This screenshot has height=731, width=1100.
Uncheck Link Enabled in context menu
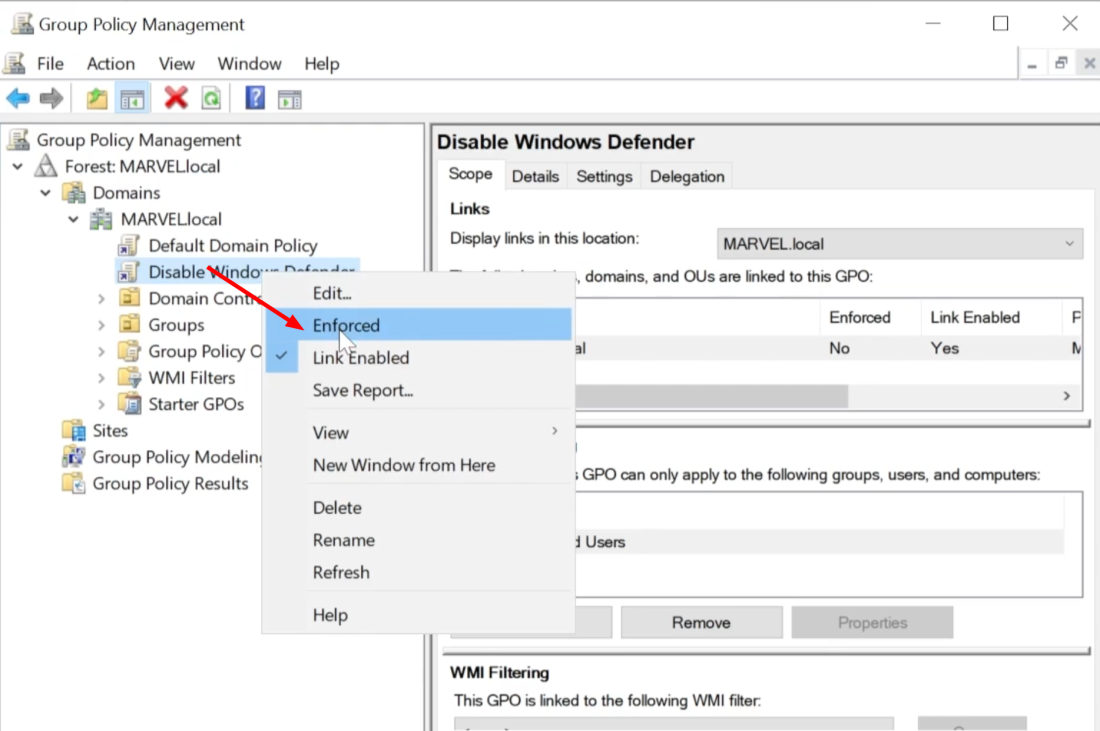(360, 357)
